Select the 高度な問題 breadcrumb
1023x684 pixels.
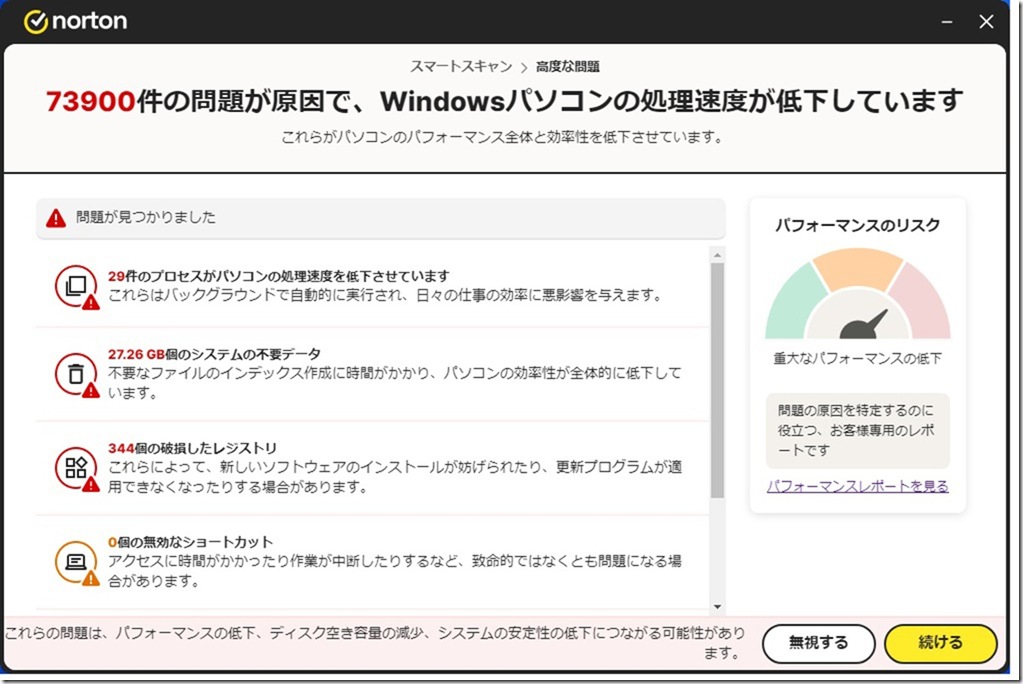click(568, 67)
